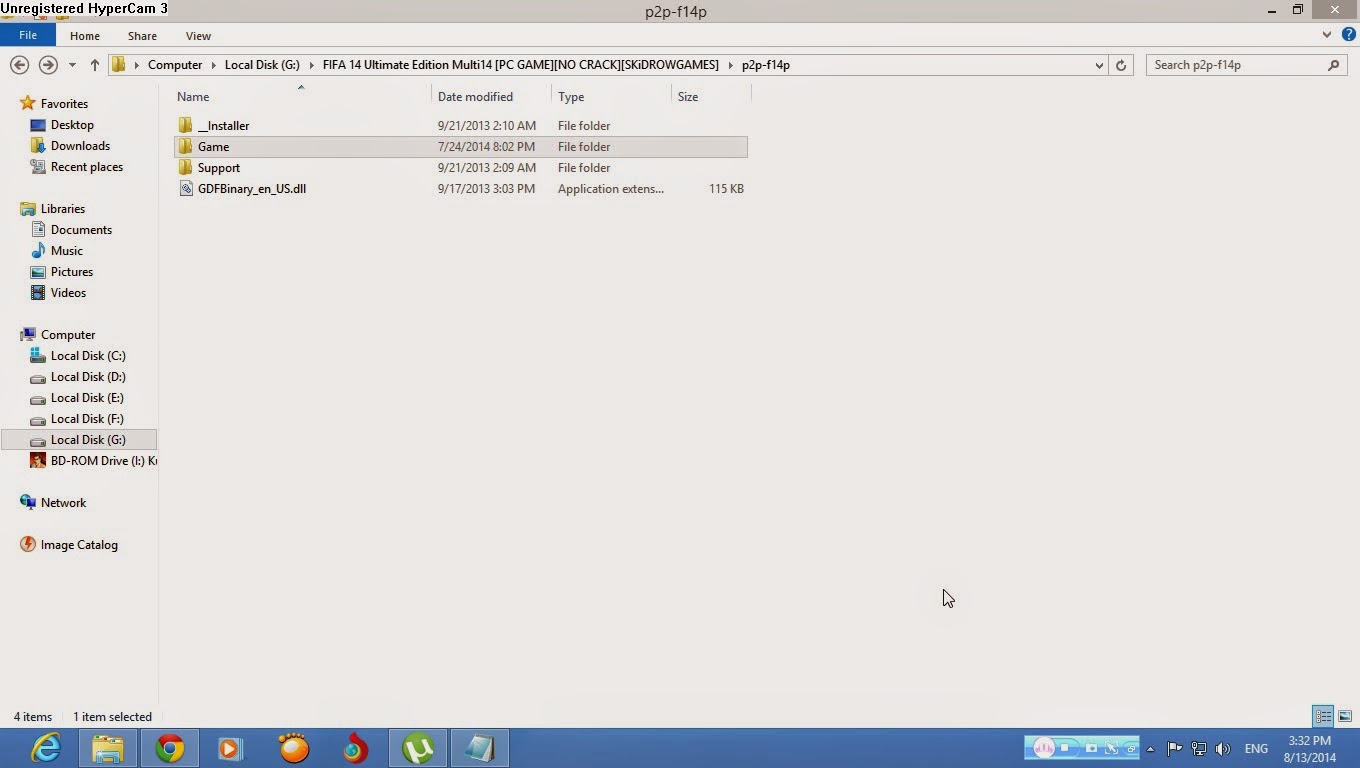Open Network in the navigation pane

coord(63,503)
